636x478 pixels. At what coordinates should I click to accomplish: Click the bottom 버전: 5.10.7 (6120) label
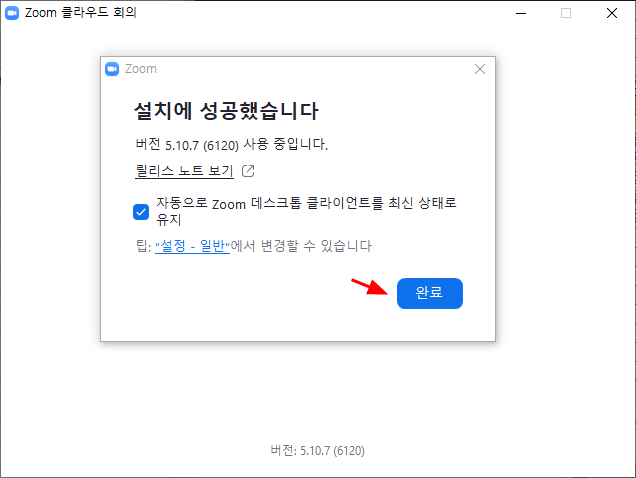318,450
